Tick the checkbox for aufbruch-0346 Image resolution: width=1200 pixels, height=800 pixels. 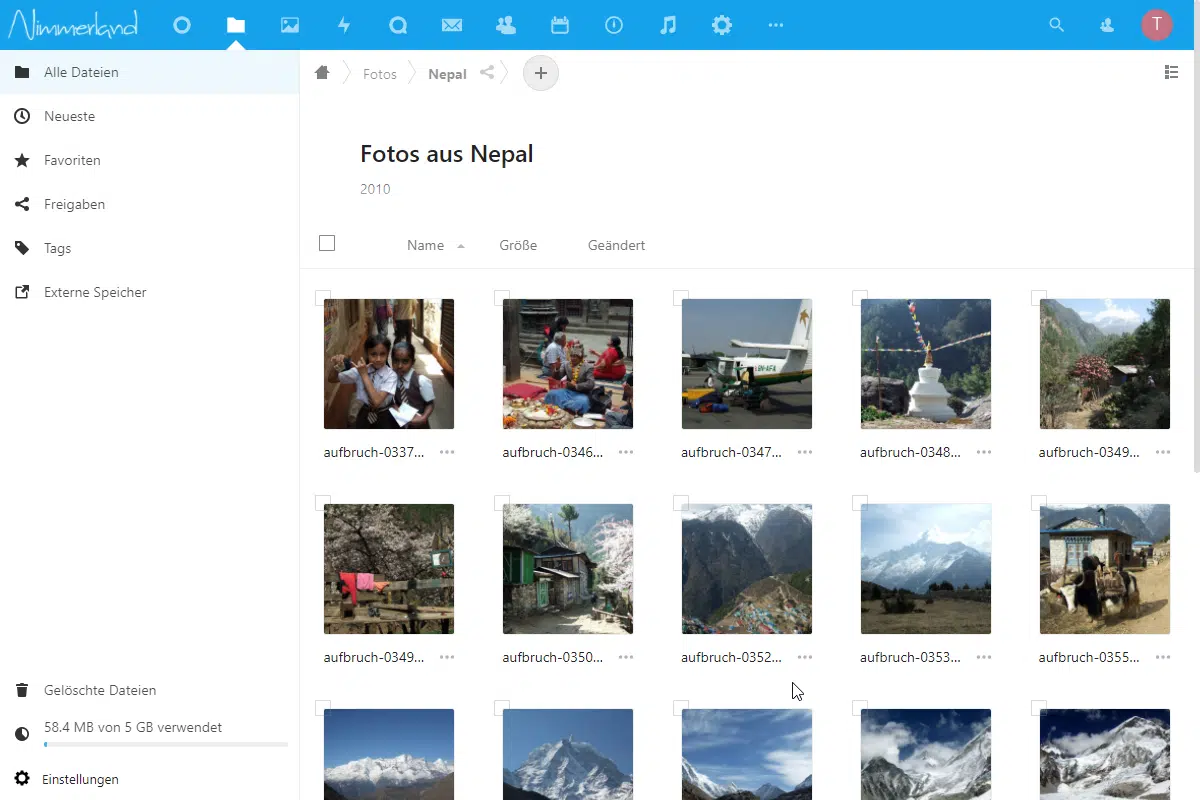pyautogui.click(x=501, y=297)
